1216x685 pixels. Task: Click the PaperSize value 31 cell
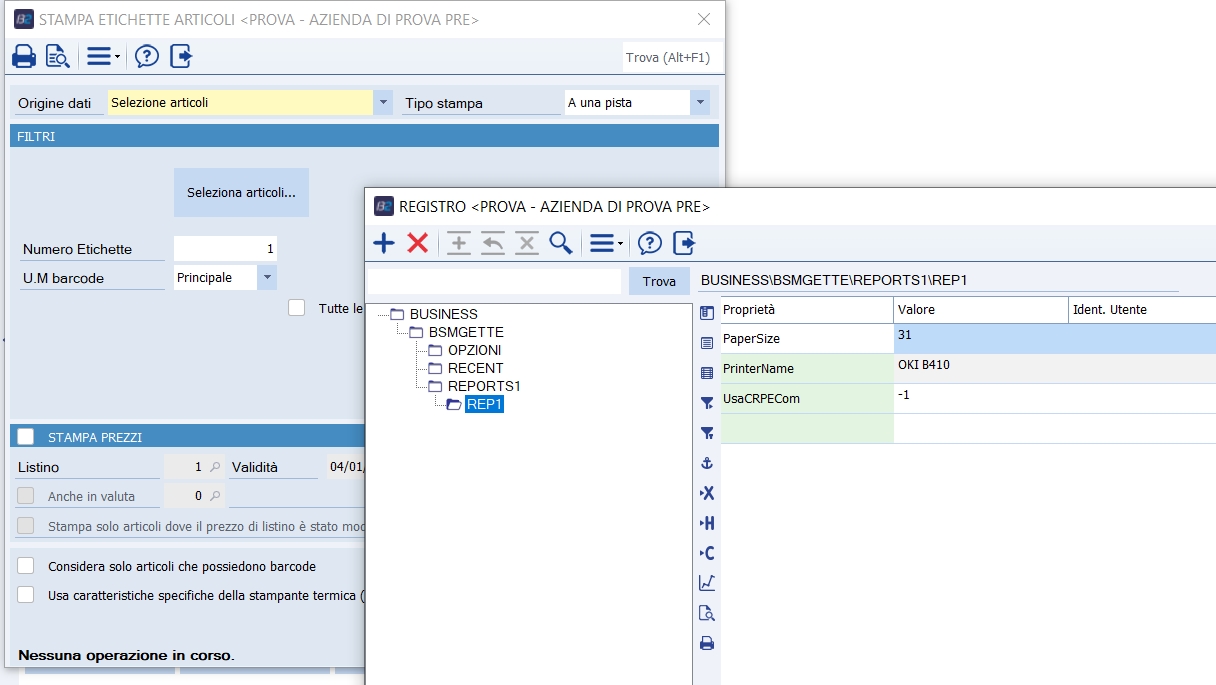pos(1055,339)
